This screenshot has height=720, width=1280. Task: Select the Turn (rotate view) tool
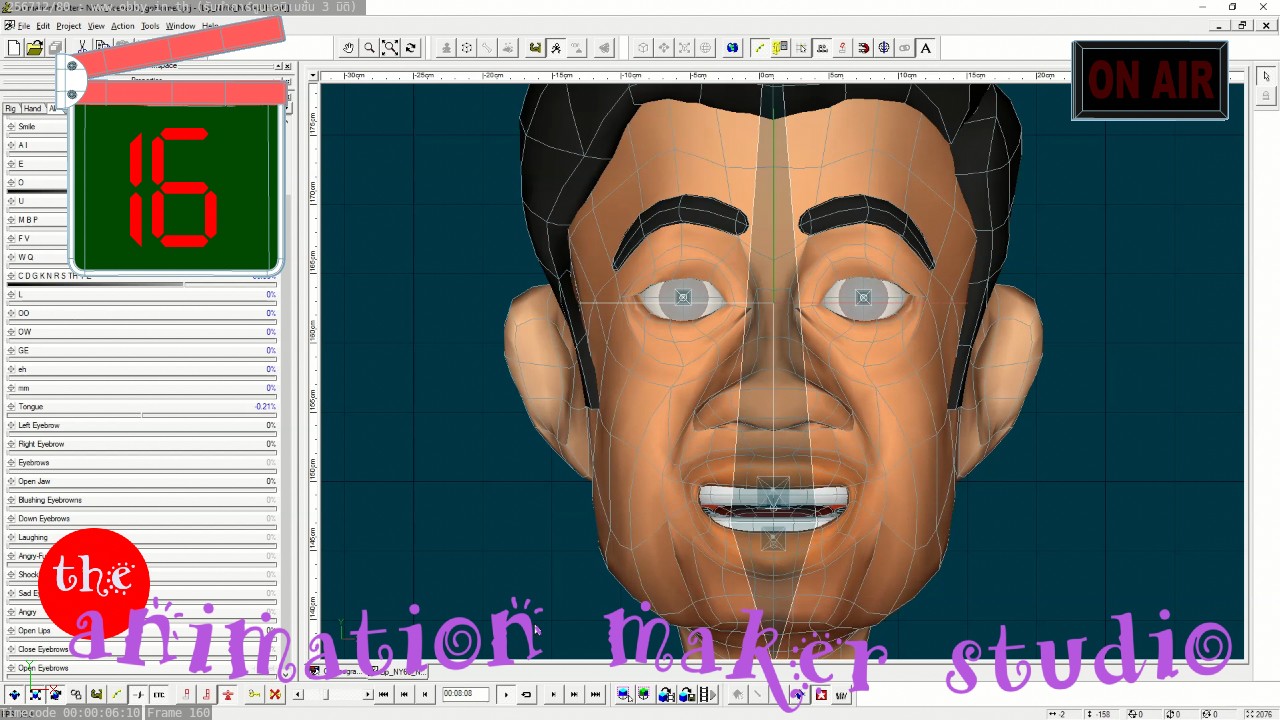(411, 48)
